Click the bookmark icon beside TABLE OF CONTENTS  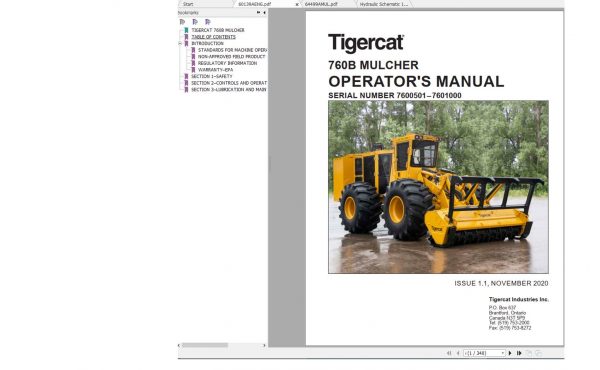[186, 37]
